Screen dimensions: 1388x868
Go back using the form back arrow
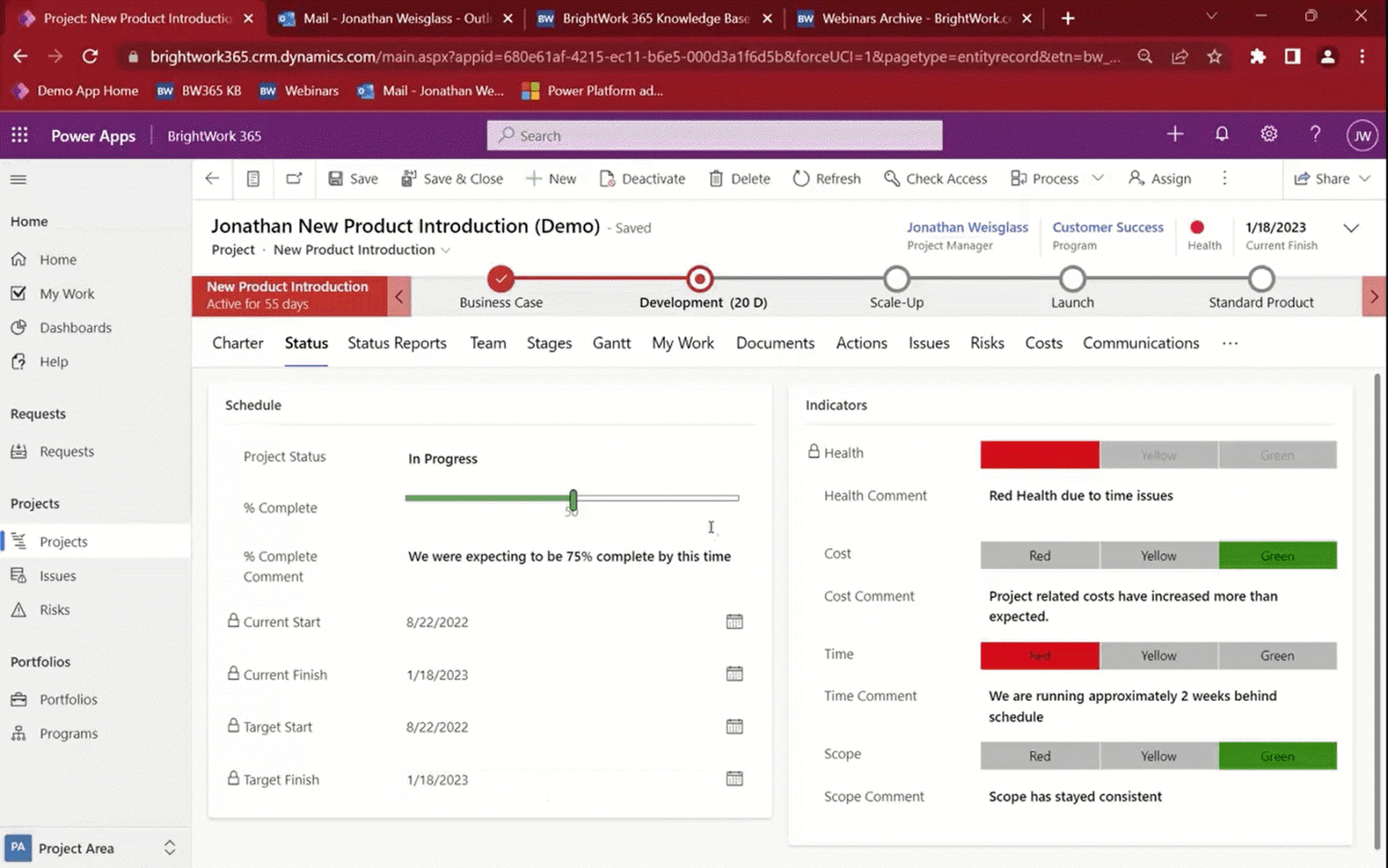click(x=212, y=178)
